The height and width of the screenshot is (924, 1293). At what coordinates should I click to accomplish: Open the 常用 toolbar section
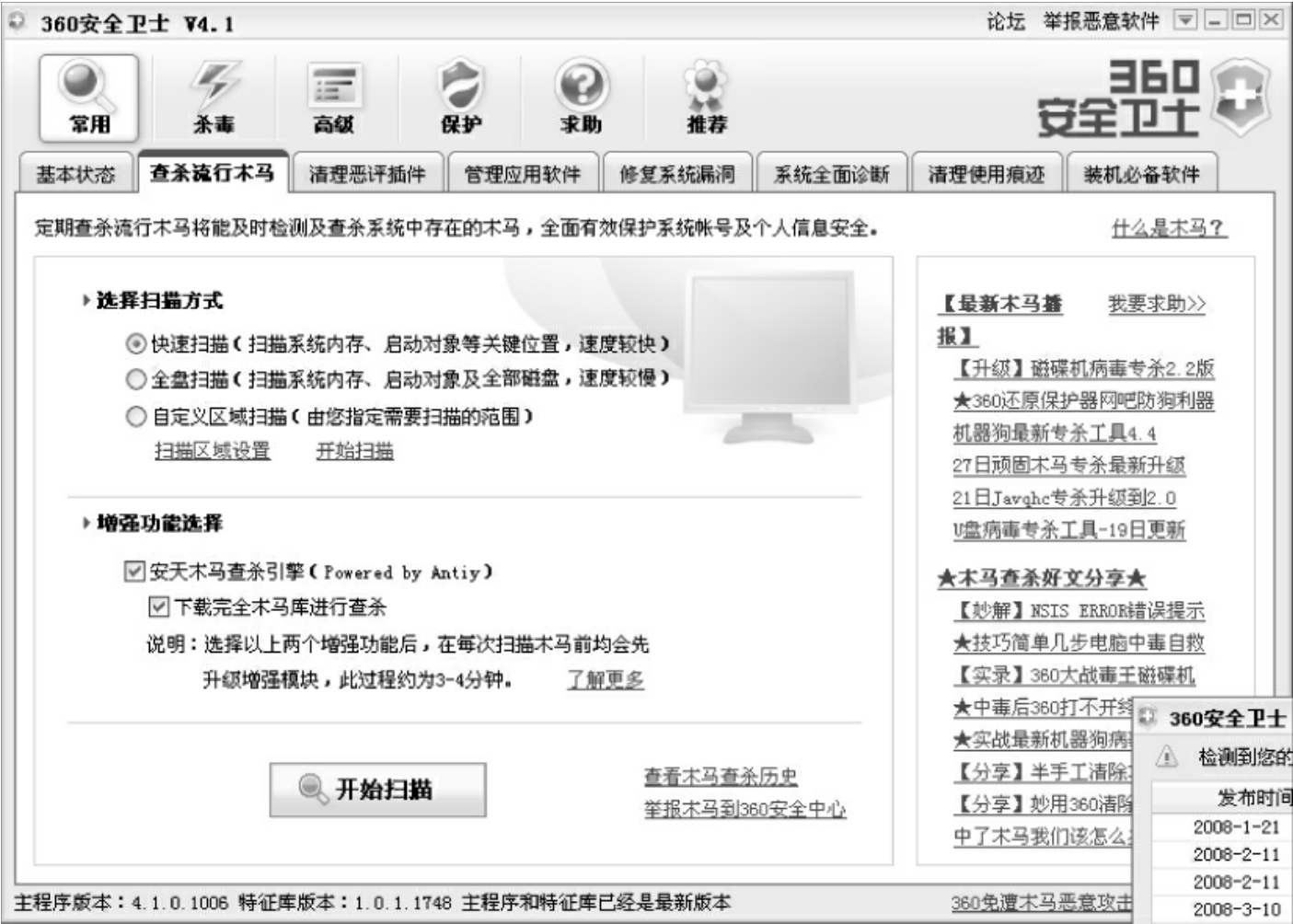pos(89,97)
